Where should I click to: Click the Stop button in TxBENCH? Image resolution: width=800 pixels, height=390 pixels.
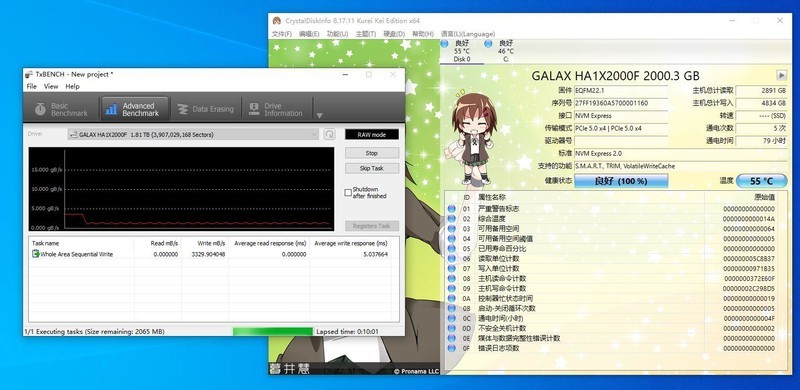[372, 153]
